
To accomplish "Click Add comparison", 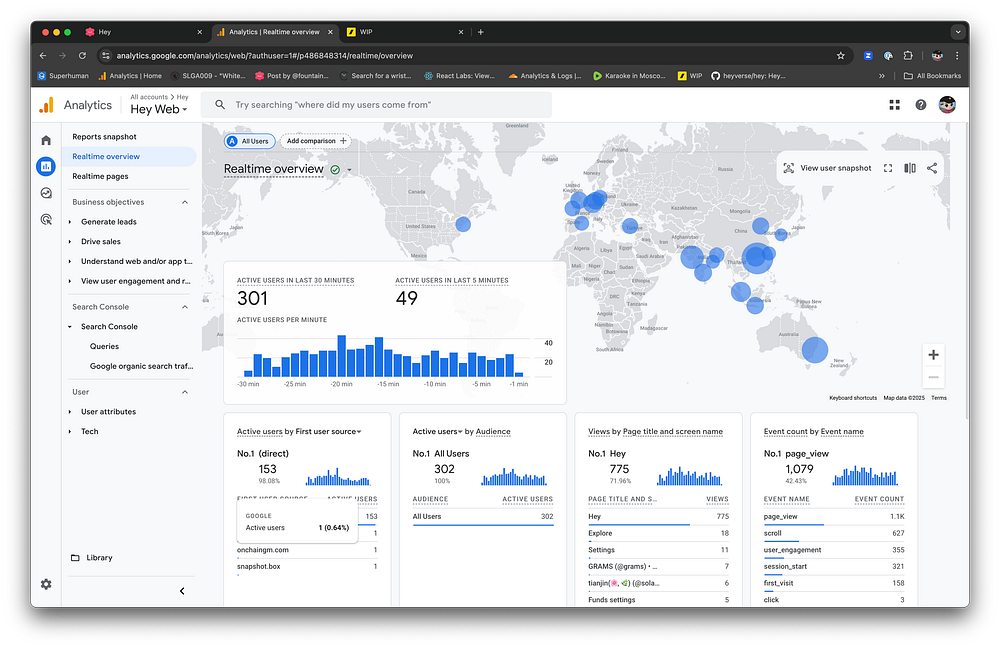I will point(316,141).
